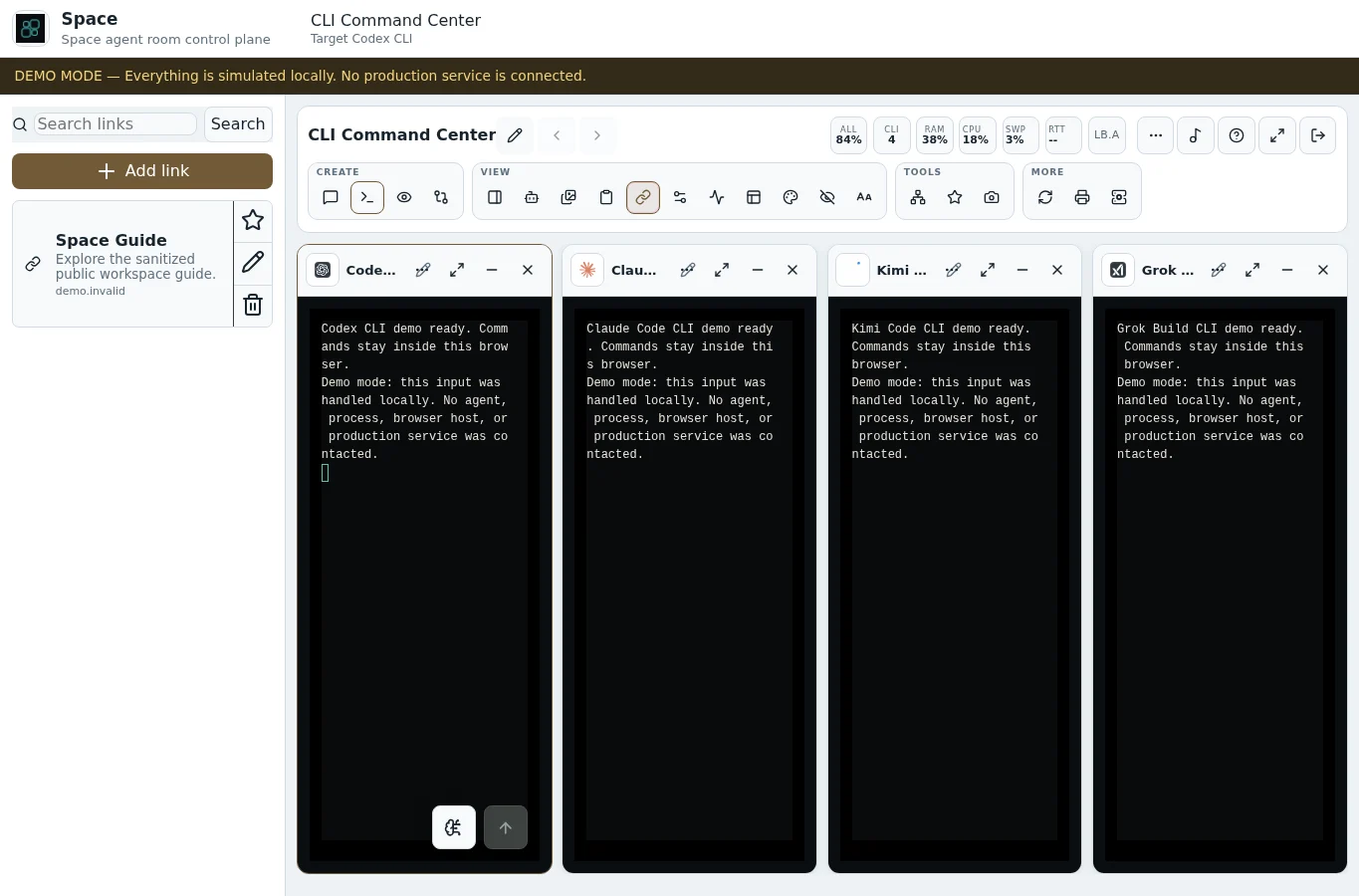
Task: Click the CPU 18% status chip
Action: click(x=977, y=135)
